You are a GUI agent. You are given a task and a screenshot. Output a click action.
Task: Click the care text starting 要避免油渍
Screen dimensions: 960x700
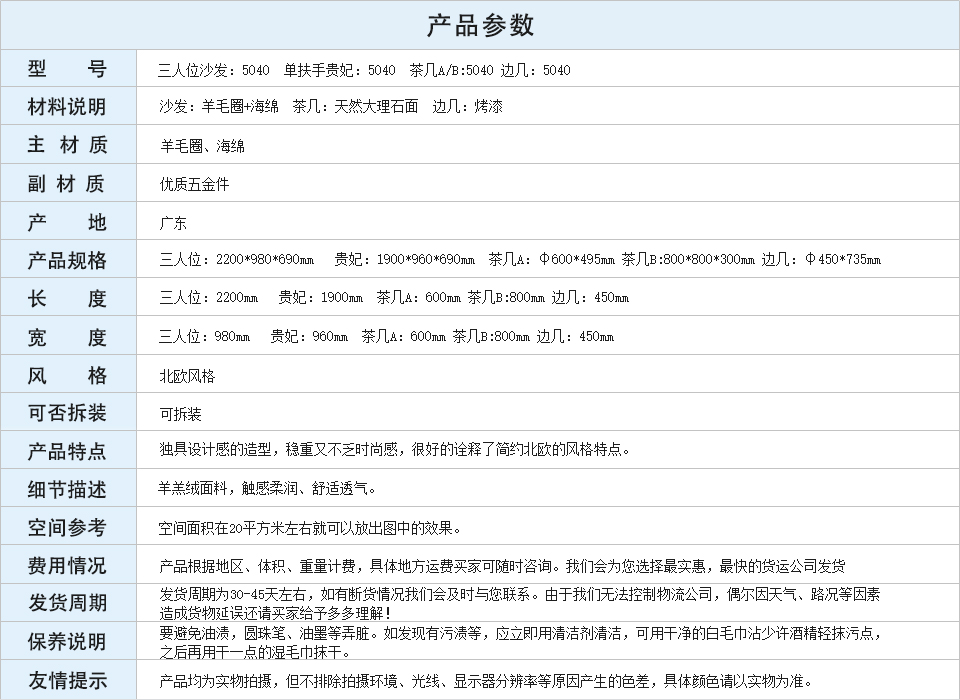click(x=520, y=633)
